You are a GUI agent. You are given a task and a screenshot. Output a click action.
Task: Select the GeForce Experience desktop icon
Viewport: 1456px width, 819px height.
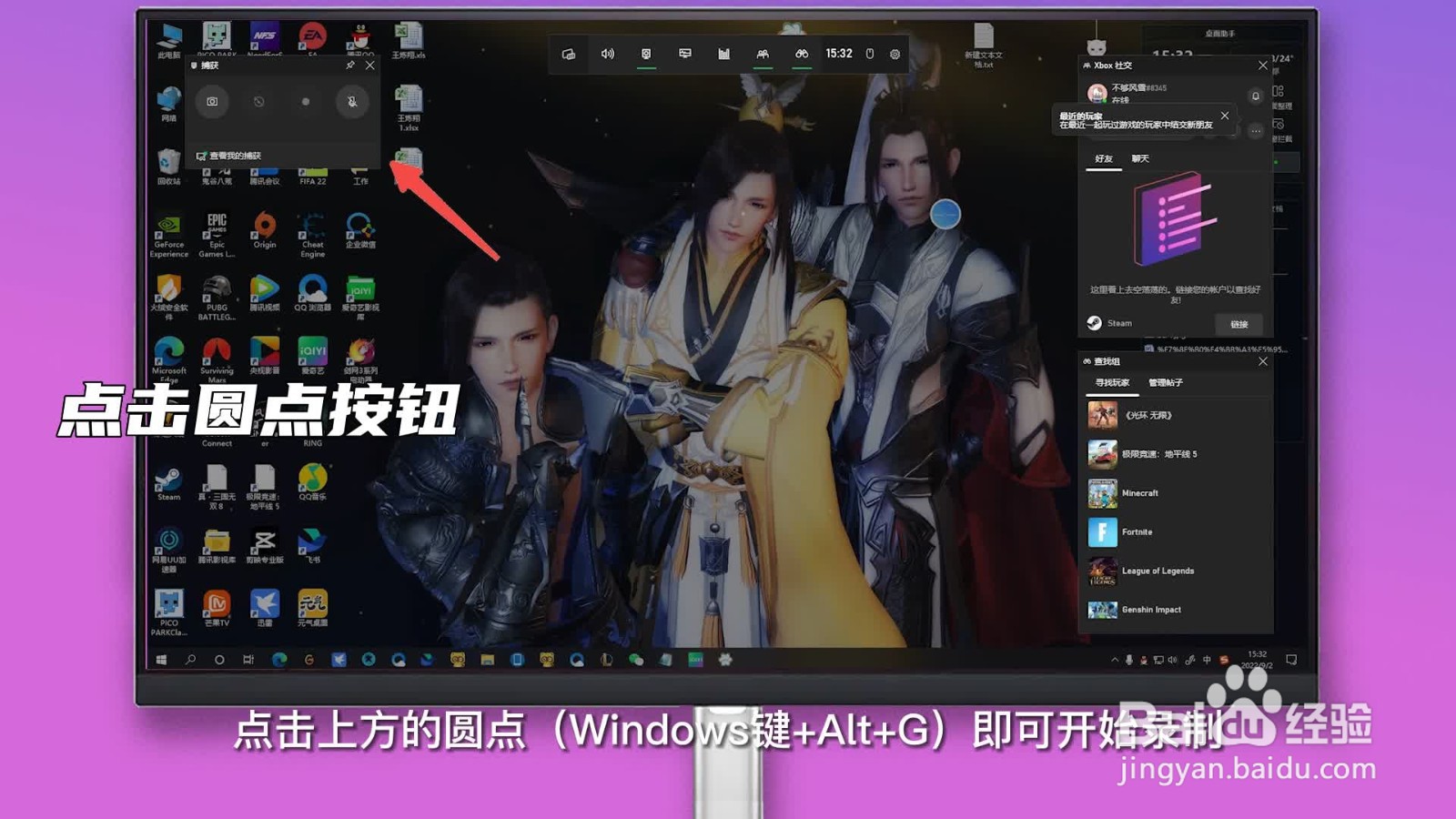pos(169,235)
